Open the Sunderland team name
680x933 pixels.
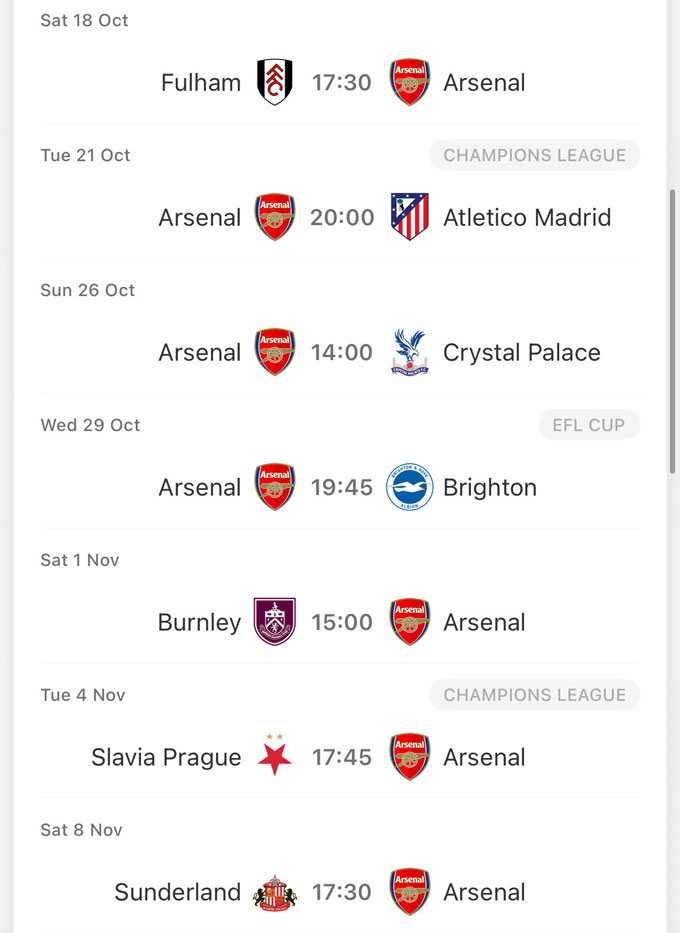[177, 892]
